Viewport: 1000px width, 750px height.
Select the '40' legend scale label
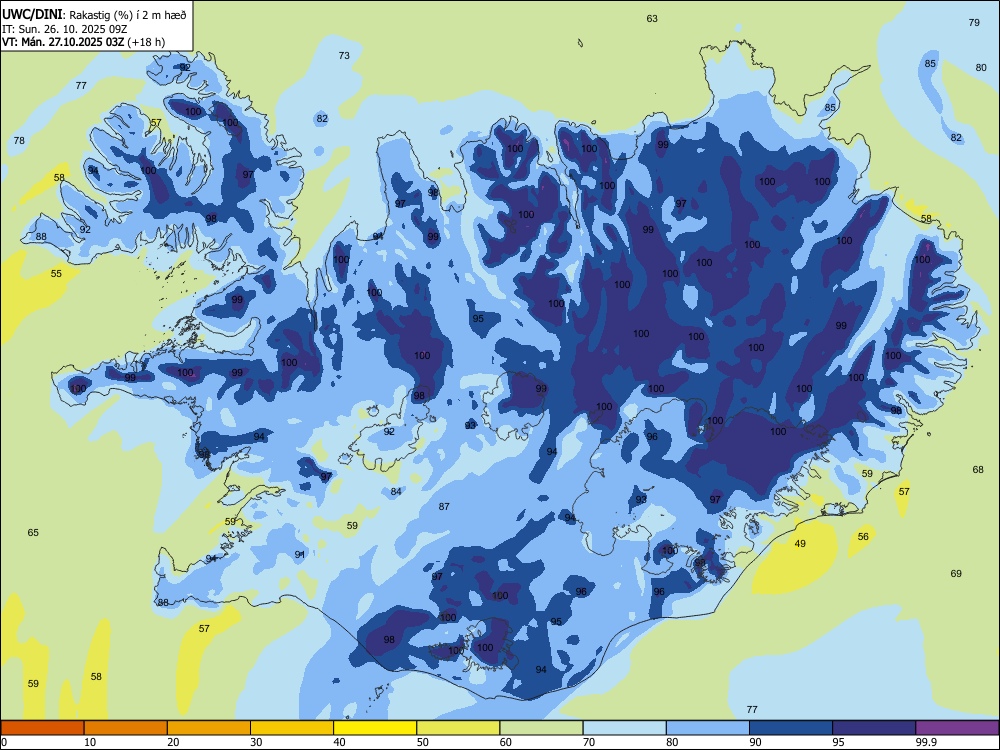(x=339, y=742)
